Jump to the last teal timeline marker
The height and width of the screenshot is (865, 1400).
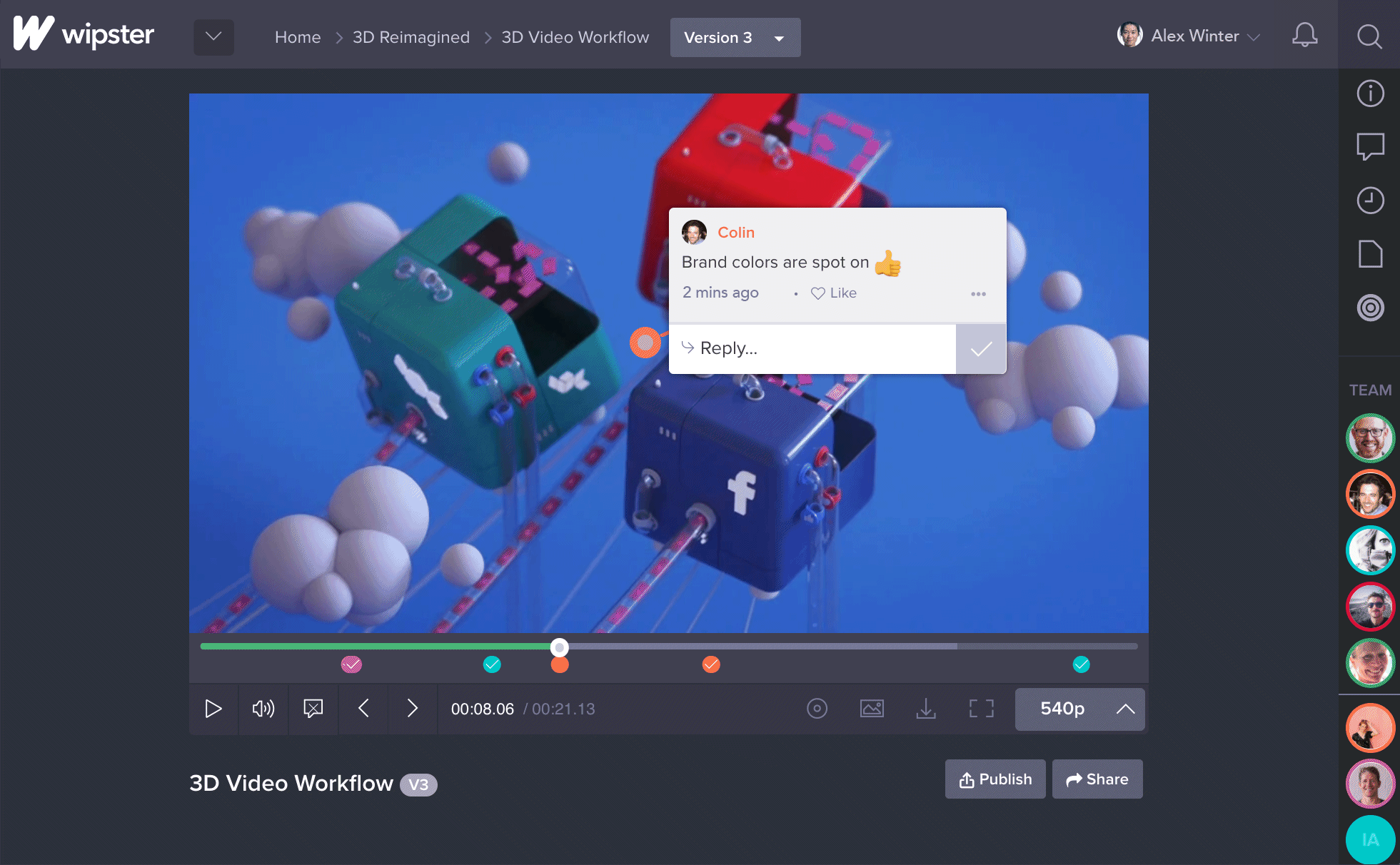pyautogui.click(x=1082, y=664)
